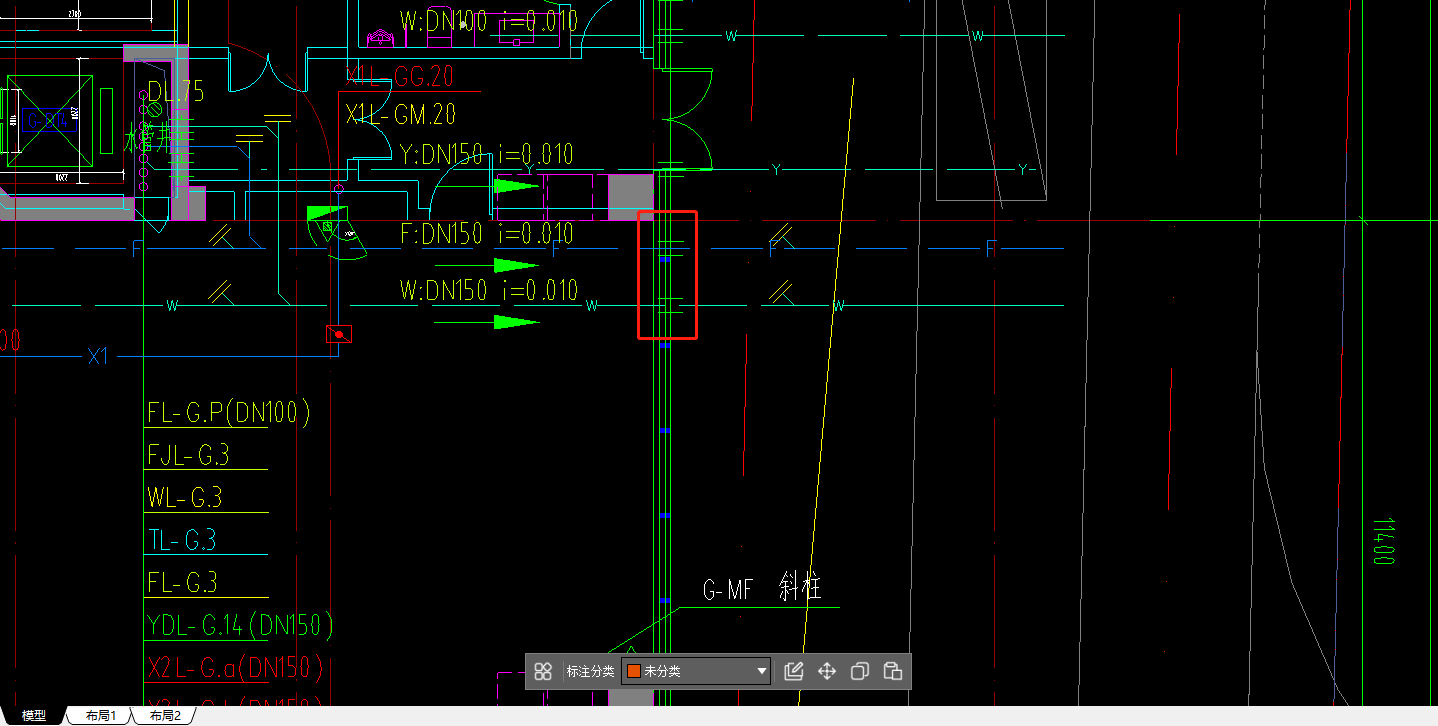The width and height of the screenshot is (1438, 726).
Task: Select the FL-G.3 label text
Action: point(182,582)
